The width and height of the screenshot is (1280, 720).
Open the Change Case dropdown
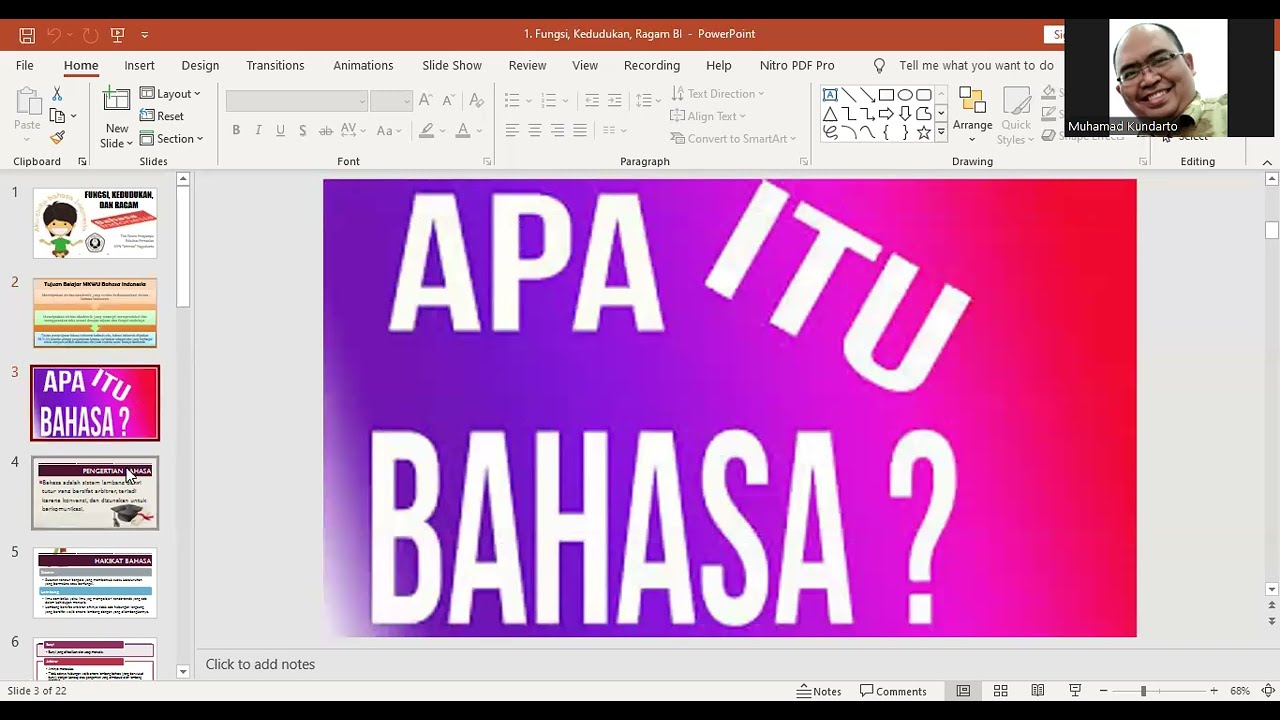coord(389,131)
